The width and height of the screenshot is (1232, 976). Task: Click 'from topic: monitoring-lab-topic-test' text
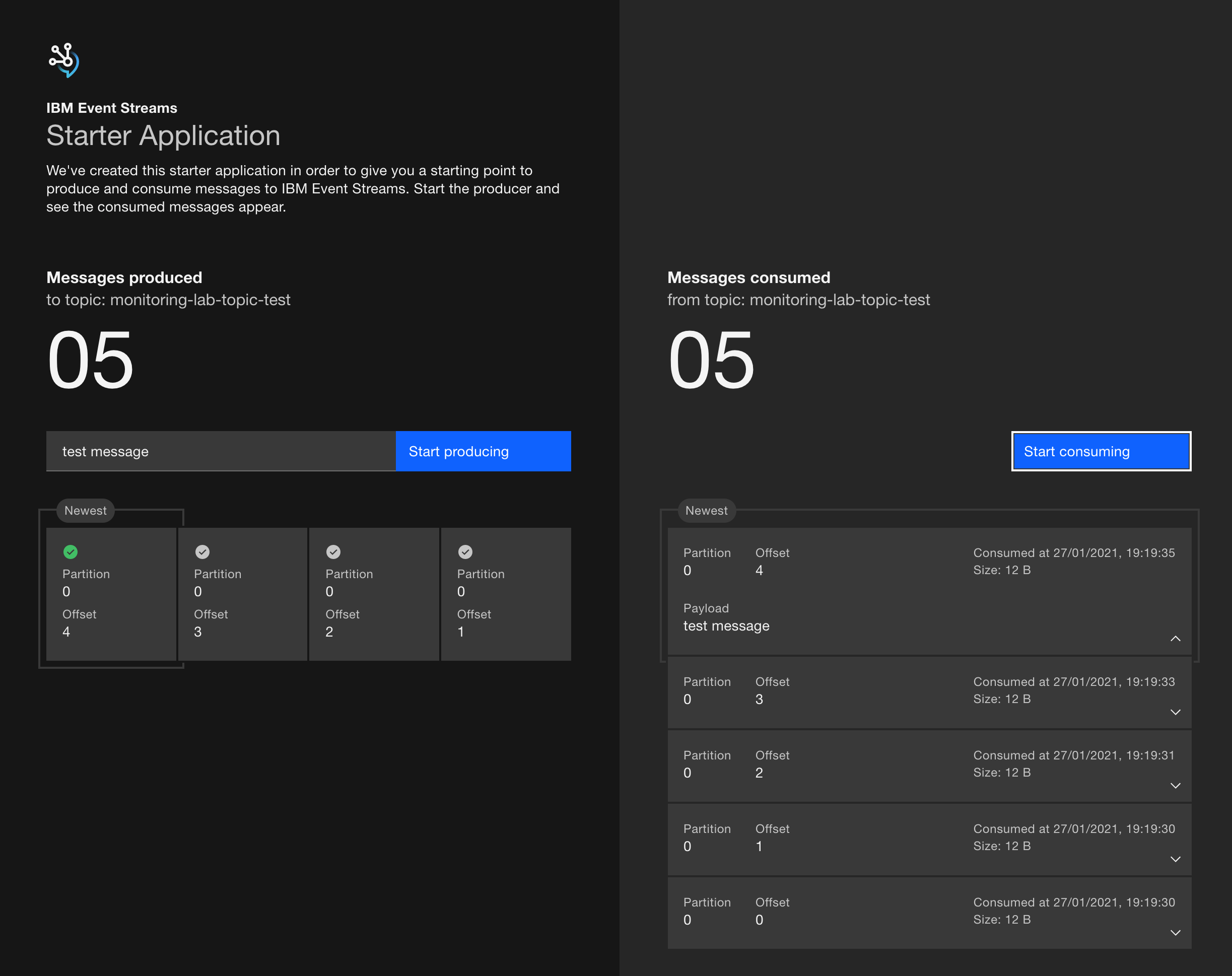coord(798,300)
